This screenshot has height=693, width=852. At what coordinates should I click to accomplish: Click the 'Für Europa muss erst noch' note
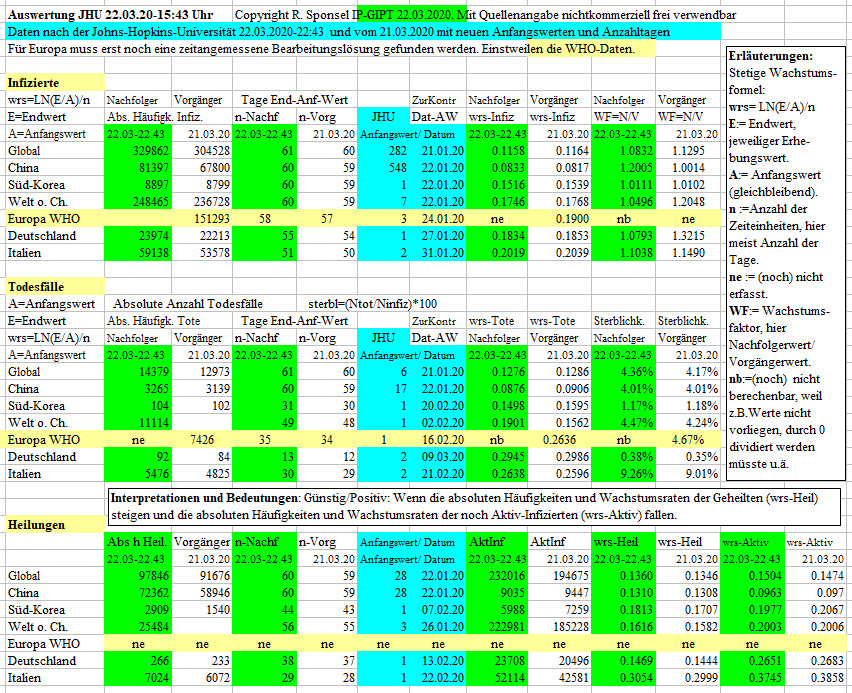tap(321, 48)
